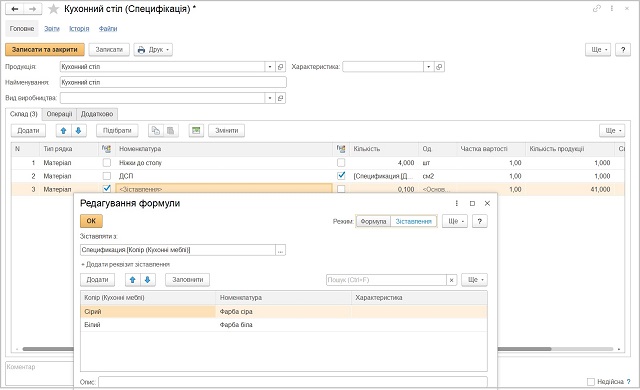The width and height of the screenshot is (640, 390).
Task: Open Вид виробництва linked item icon
Action: [x=280, y=98]
